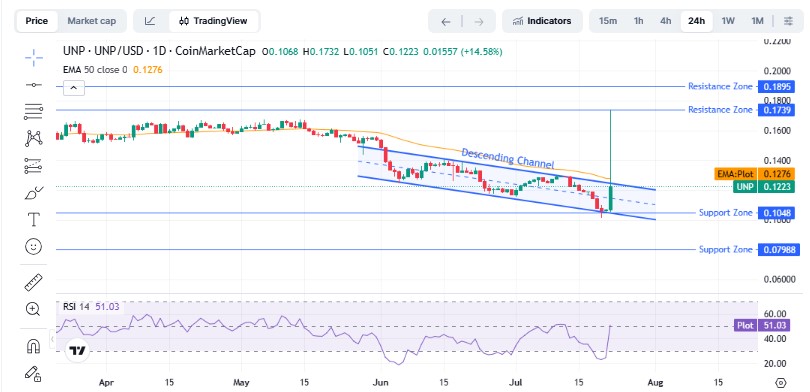Toggle the magnet snap mode
This screenshot has width=810, height=392.
pos(34,346)
